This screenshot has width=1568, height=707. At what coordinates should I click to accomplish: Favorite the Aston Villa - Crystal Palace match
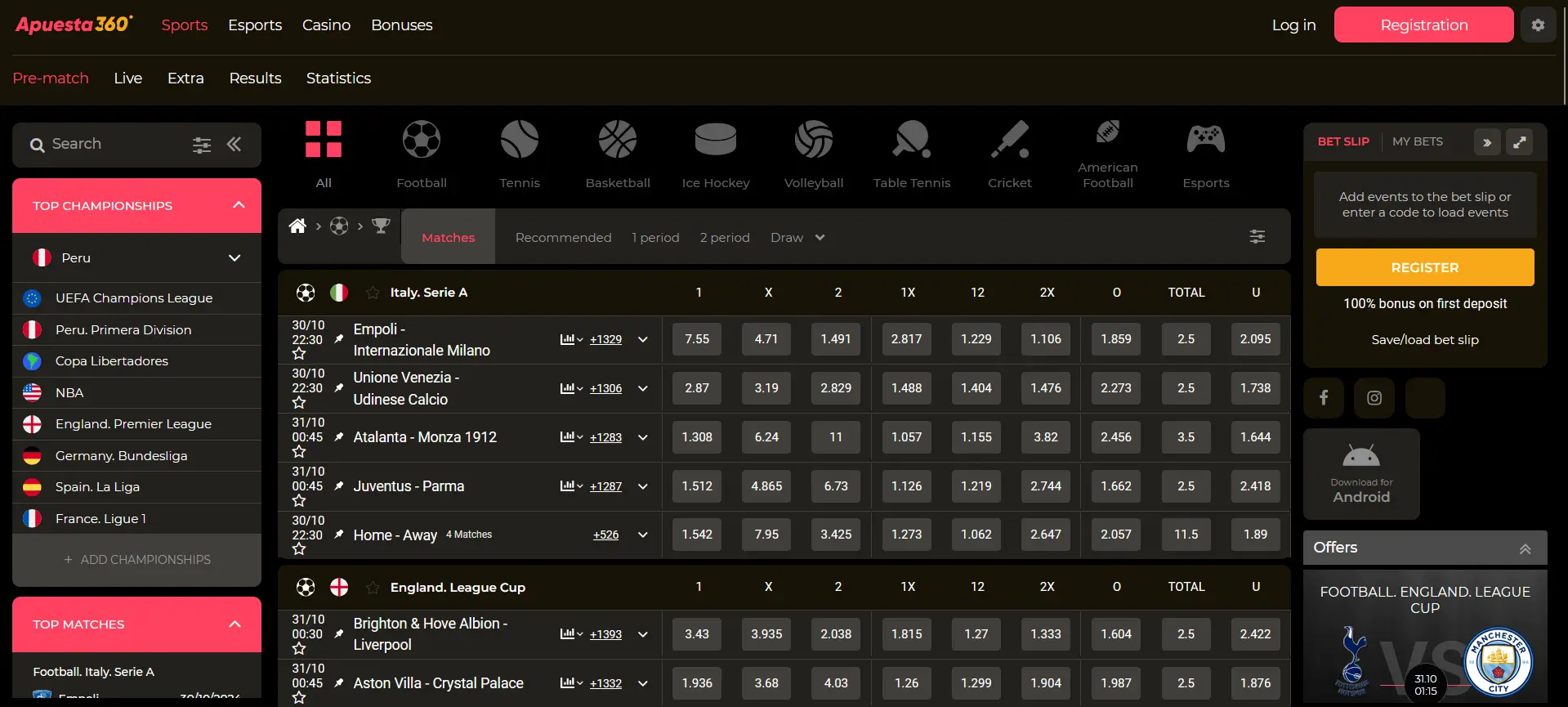tap(299, 698)
